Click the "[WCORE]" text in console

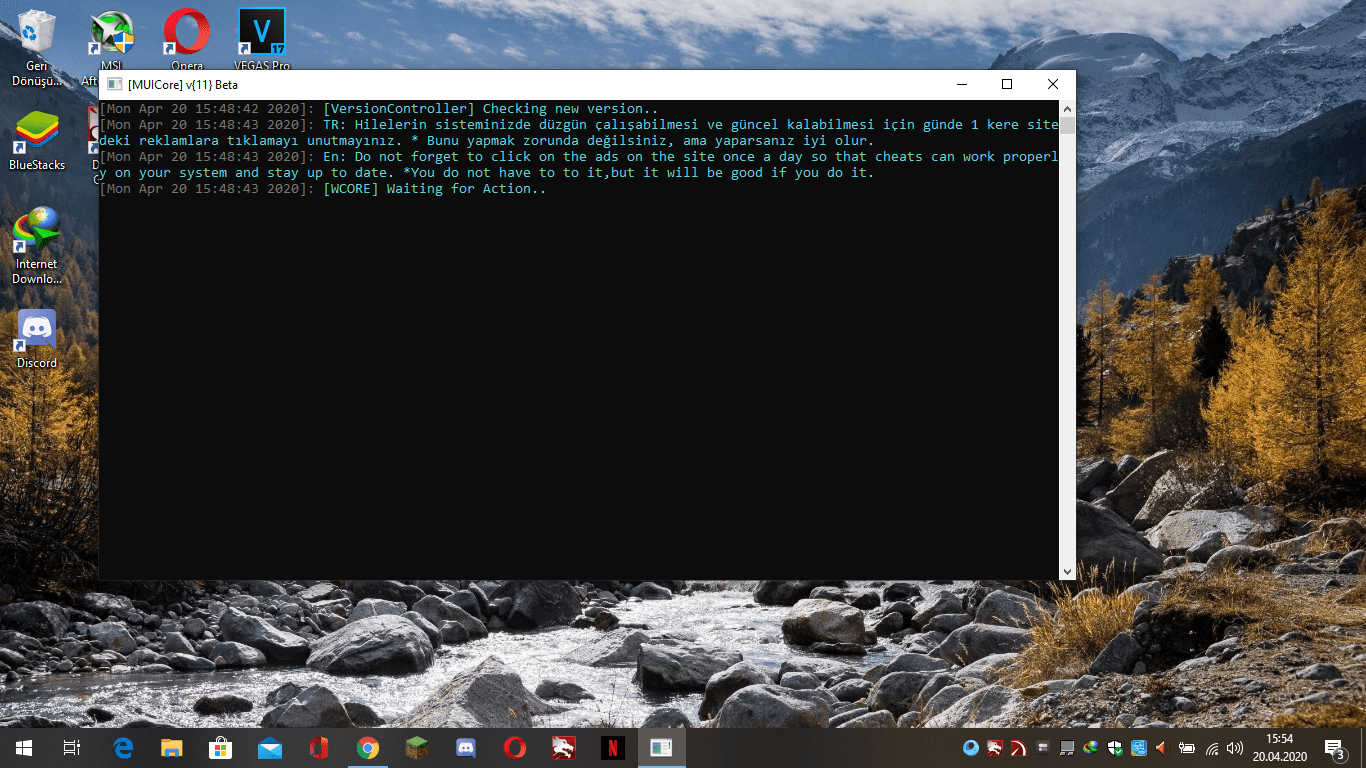click(x=351, y=189)
